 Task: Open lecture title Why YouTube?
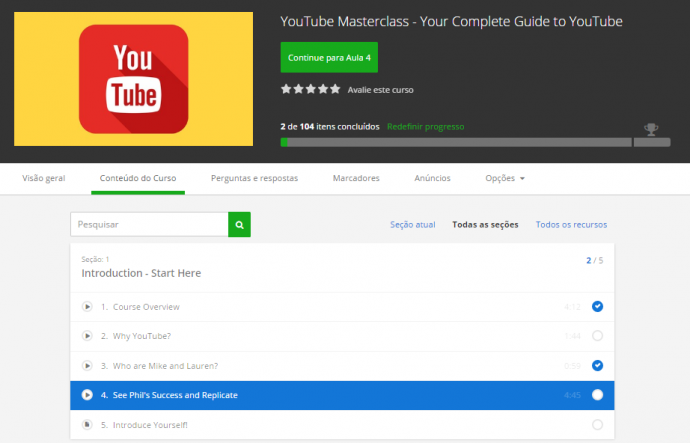[x=142, y=337]
